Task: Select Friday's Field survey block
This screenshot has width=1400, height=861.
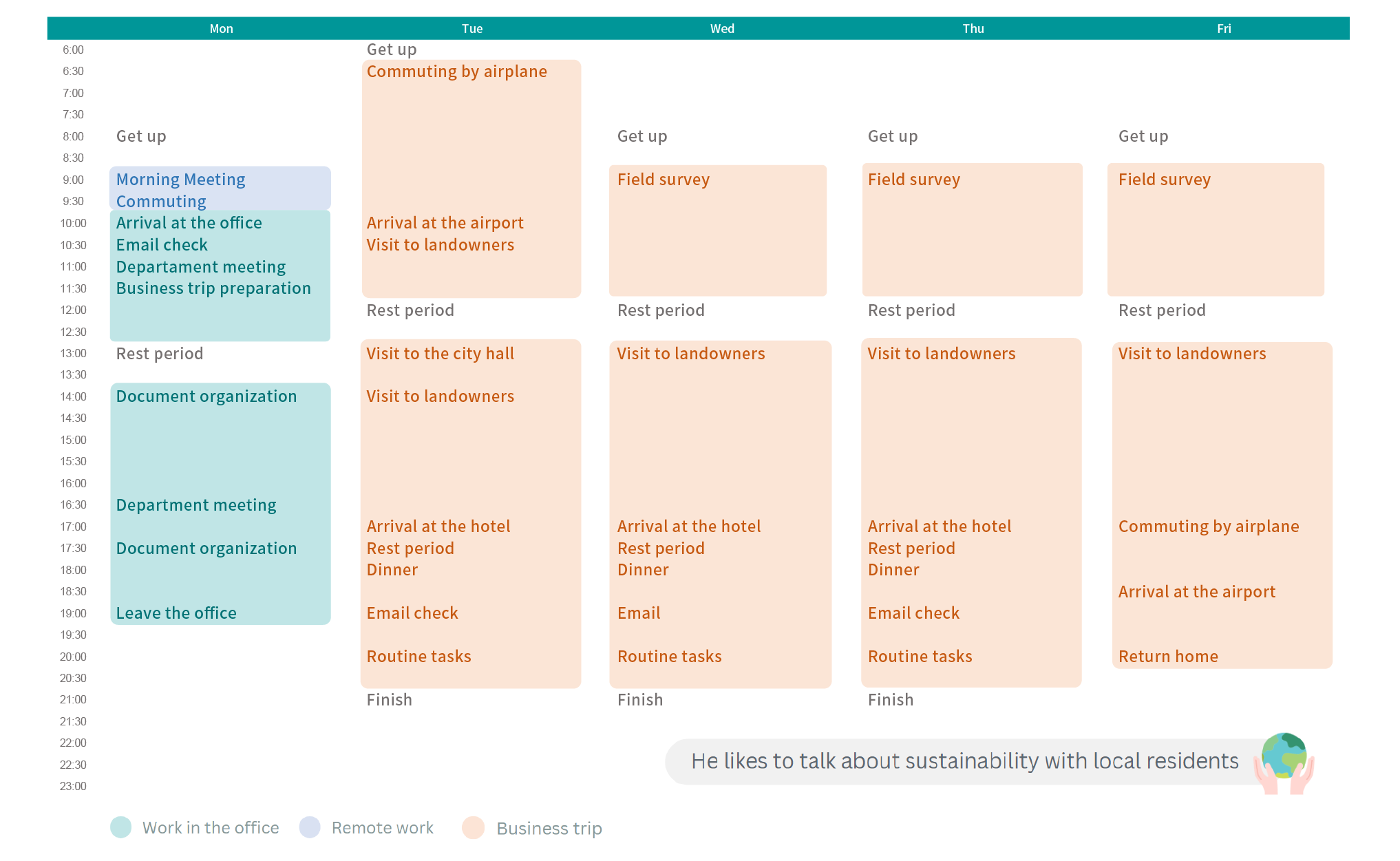Action: pos(1216,230)
